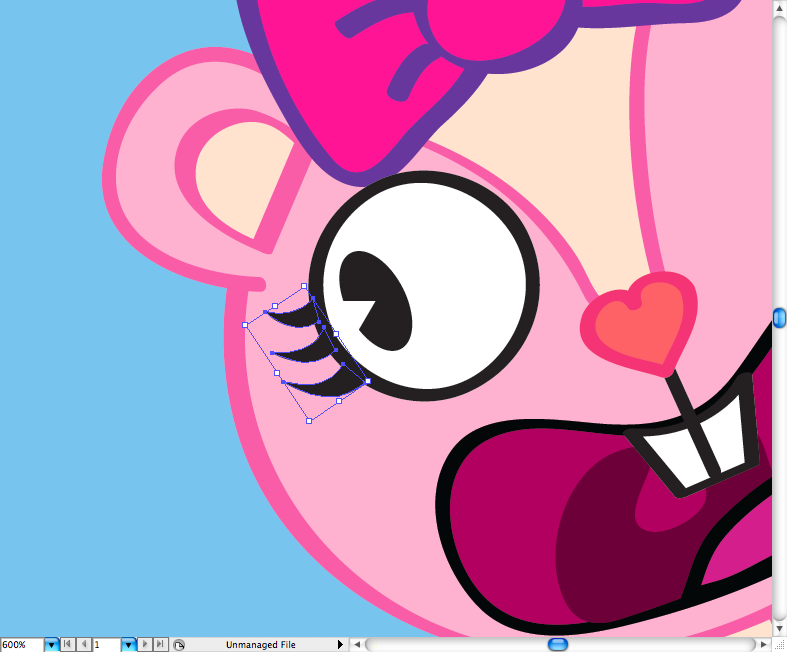Click the rightmost eyelash bounding box handle
The height and width of the screenshot is (652, 787).
click(x=369, y=381)
